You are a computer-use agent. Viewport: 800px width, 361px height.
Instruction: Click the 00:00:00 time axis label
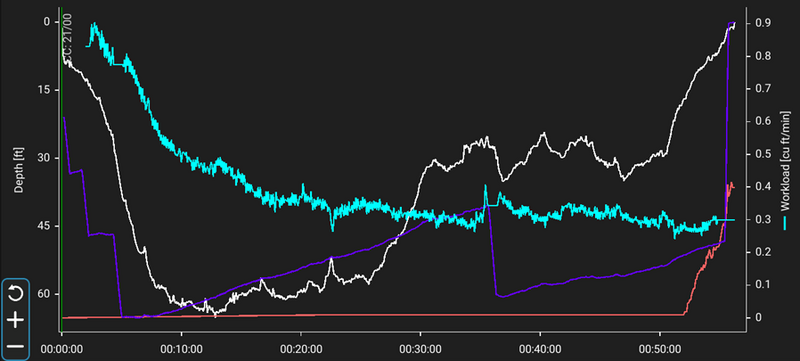click(x=62, y=349)
